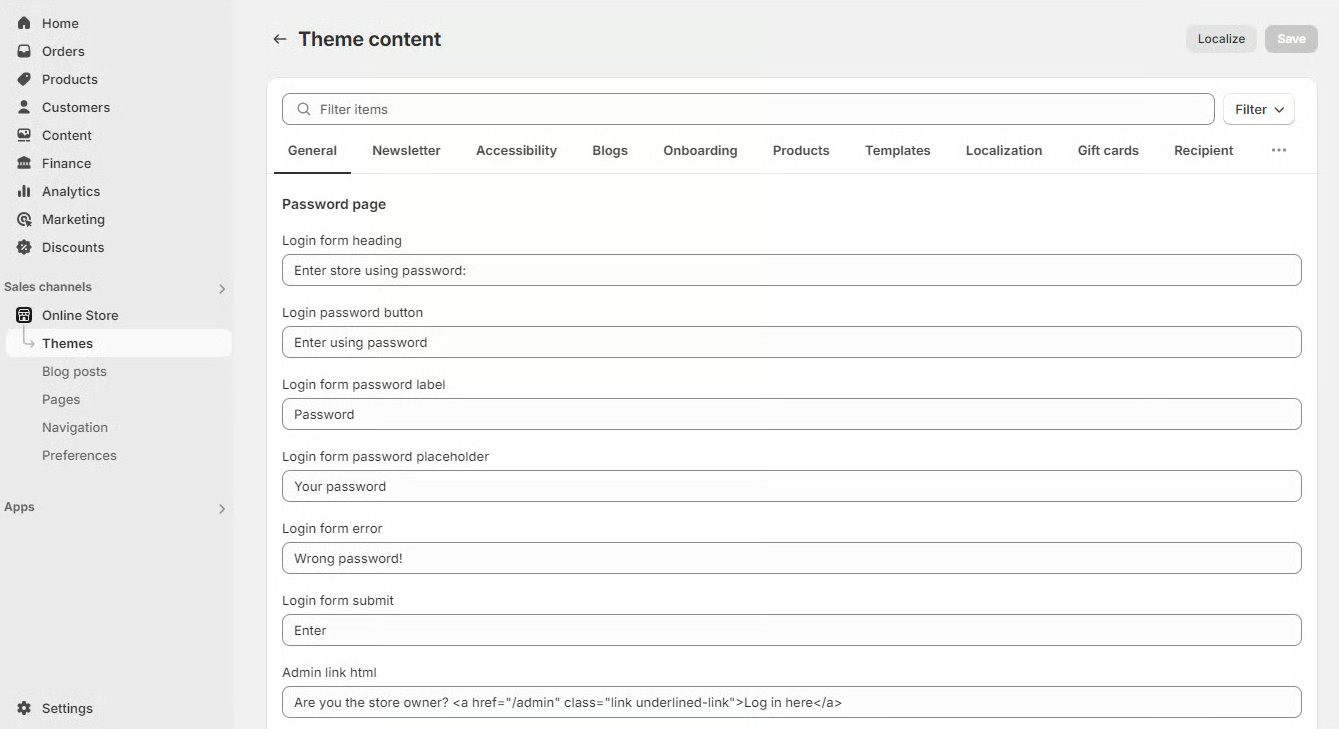Open Analytics via bar chart icon

tap(24, 191)
